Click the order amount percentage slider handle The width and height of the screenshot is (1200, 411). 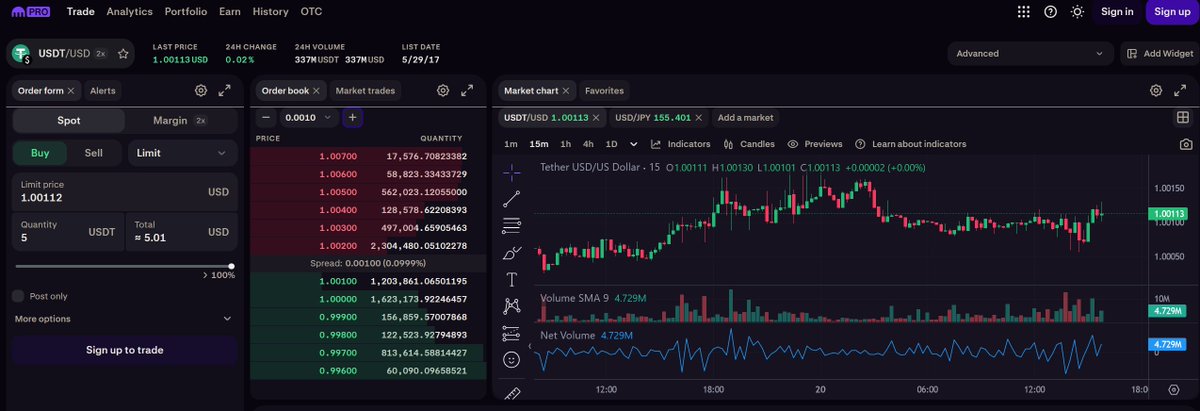point(232,266)
